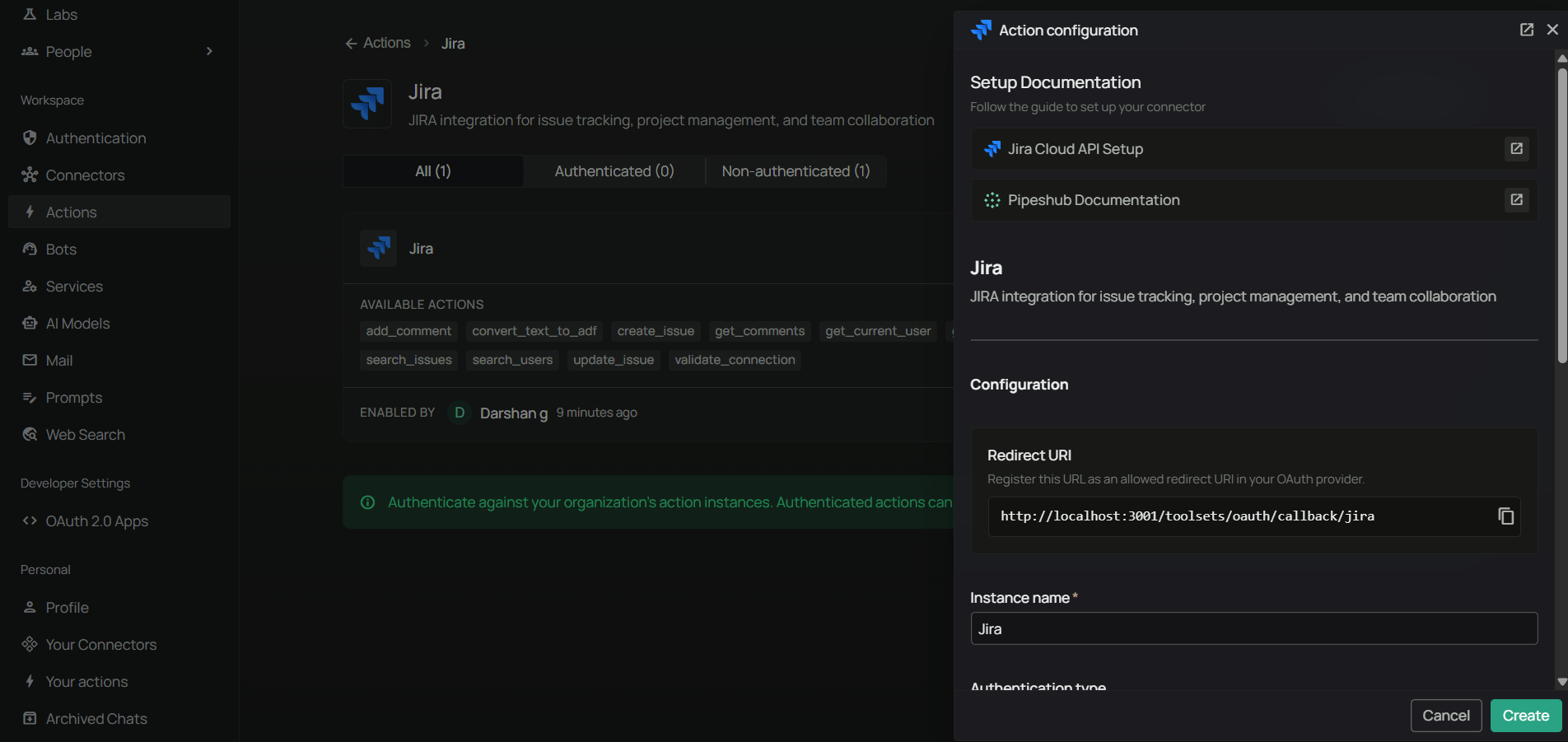Click the Cancel button
Viewport: 1568px width, 742px height.
click(x=1446, y=716)
